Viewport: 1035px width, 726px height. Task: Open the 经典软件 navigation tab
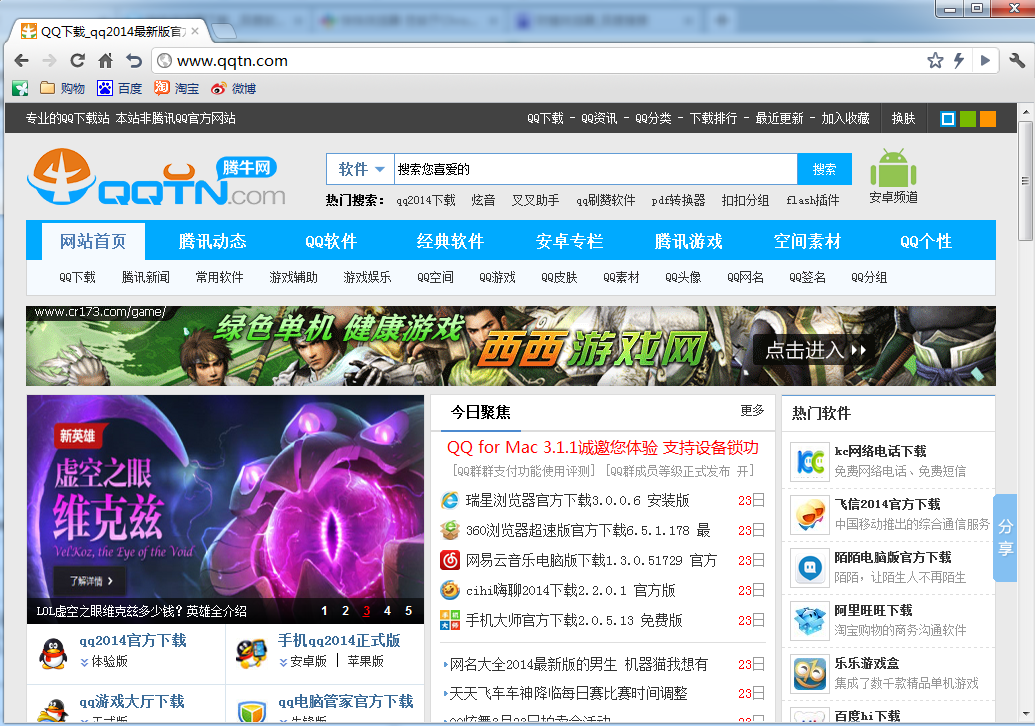[x=450, y=241]
